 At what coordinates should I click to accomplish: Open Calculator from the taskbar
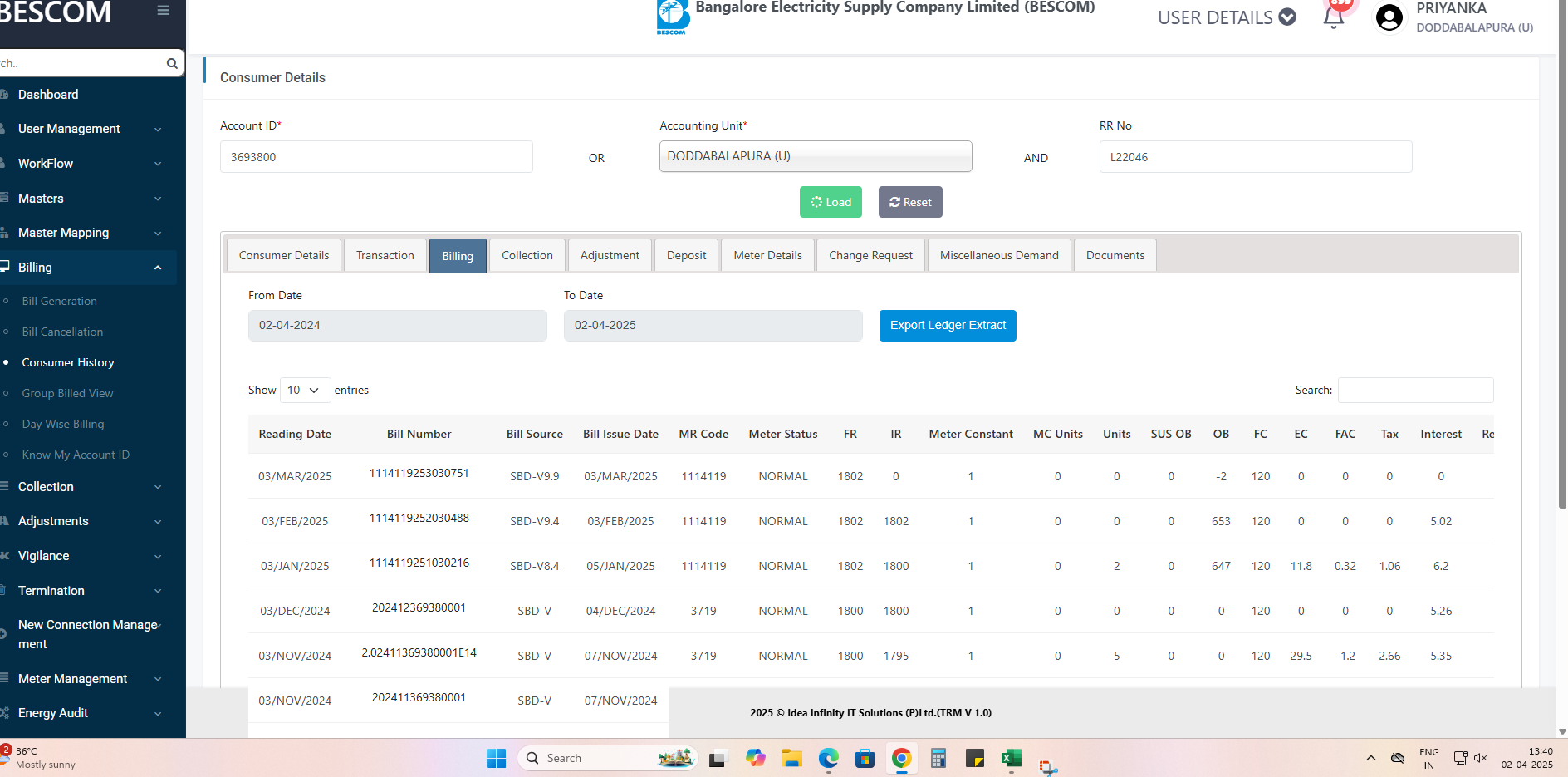(x=938, y=758)
